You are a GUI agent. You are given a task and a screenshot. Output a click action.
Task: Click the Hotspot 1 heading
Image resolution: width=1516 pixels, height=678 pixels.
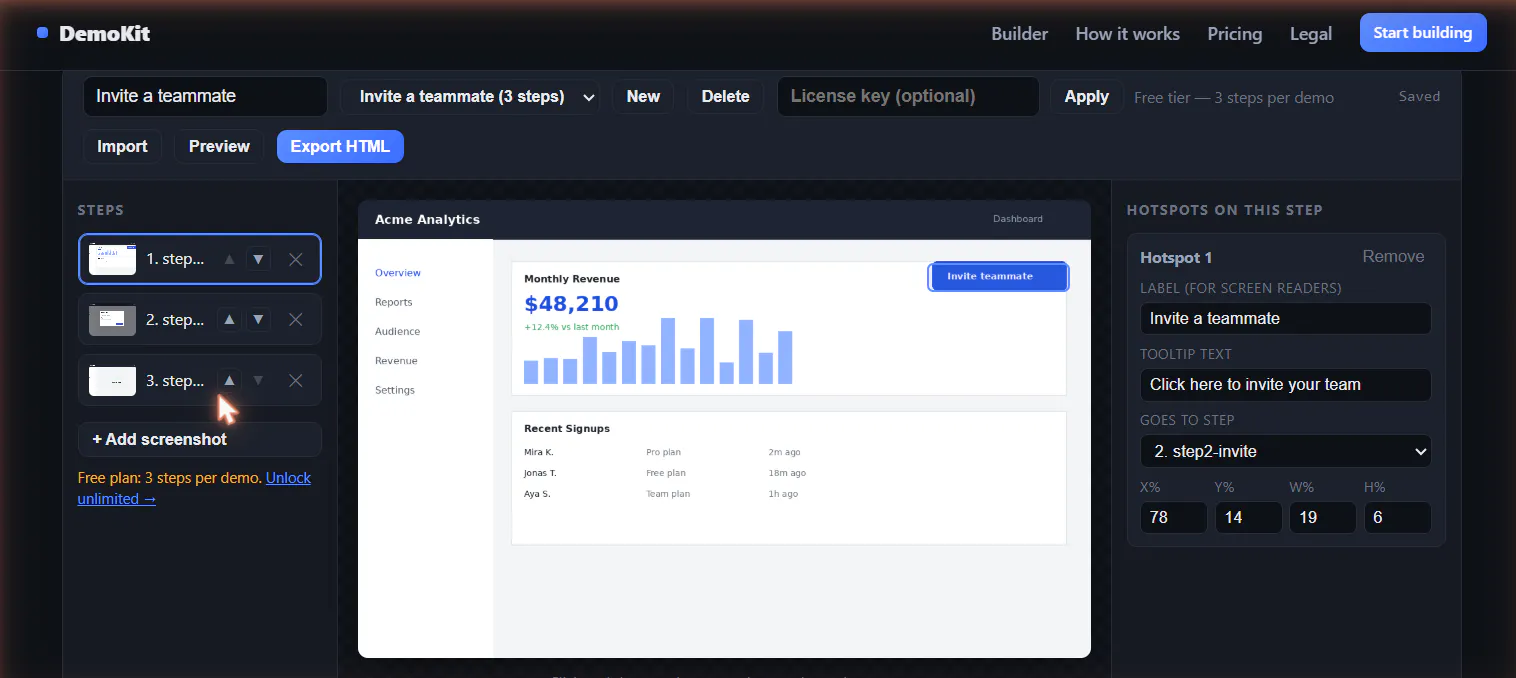pyautogui.click(x=1176, y=258)
